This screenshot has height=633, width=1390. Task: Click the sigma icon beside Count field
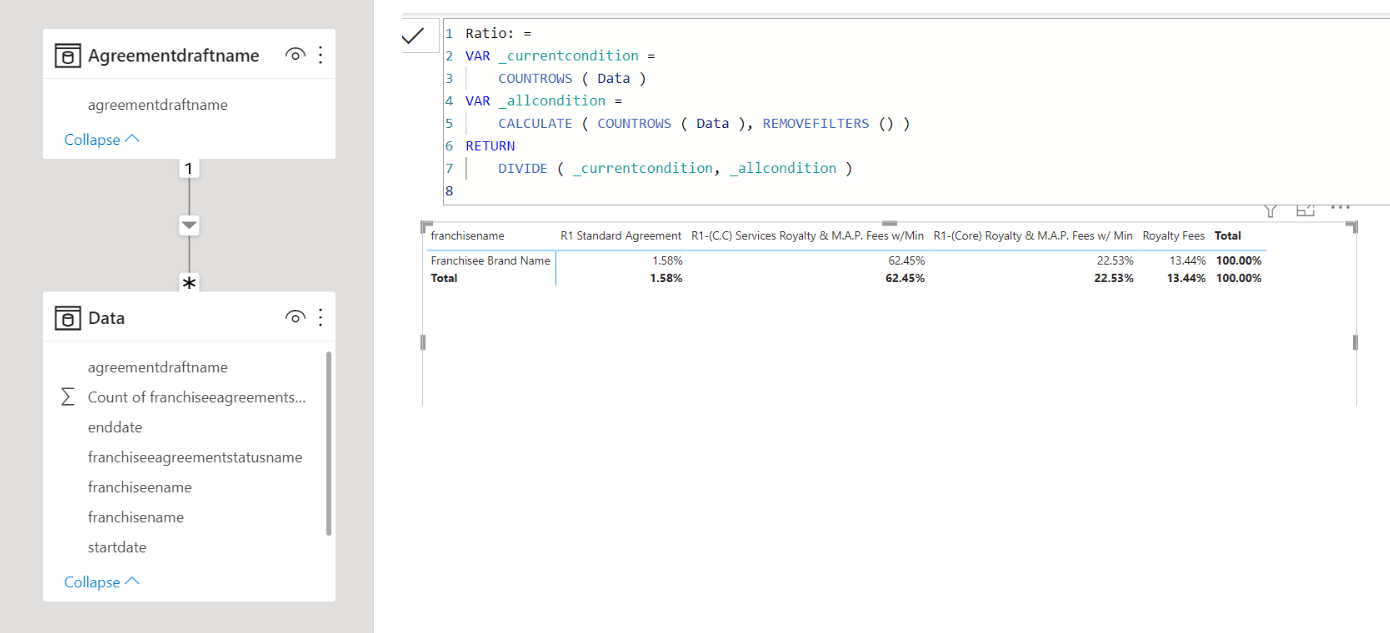pyautogui.click(x=68, y=397)
